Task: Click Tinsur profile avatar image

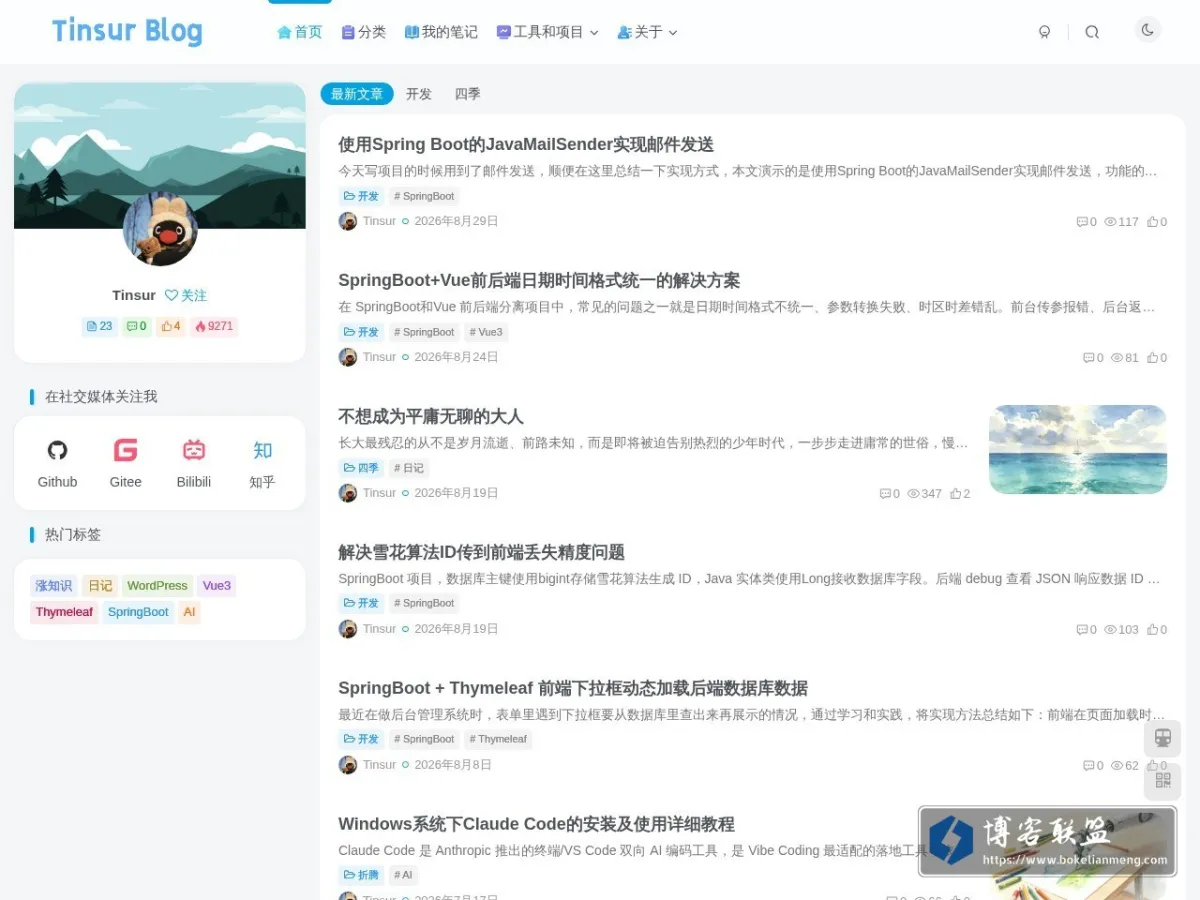Action: point(160,229)
